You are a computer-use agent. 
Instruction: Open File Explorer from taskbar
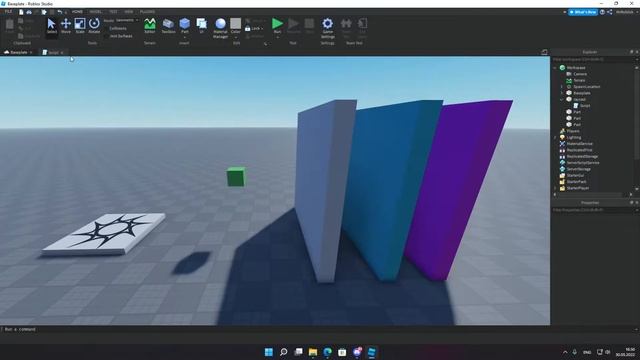[313, 352]
